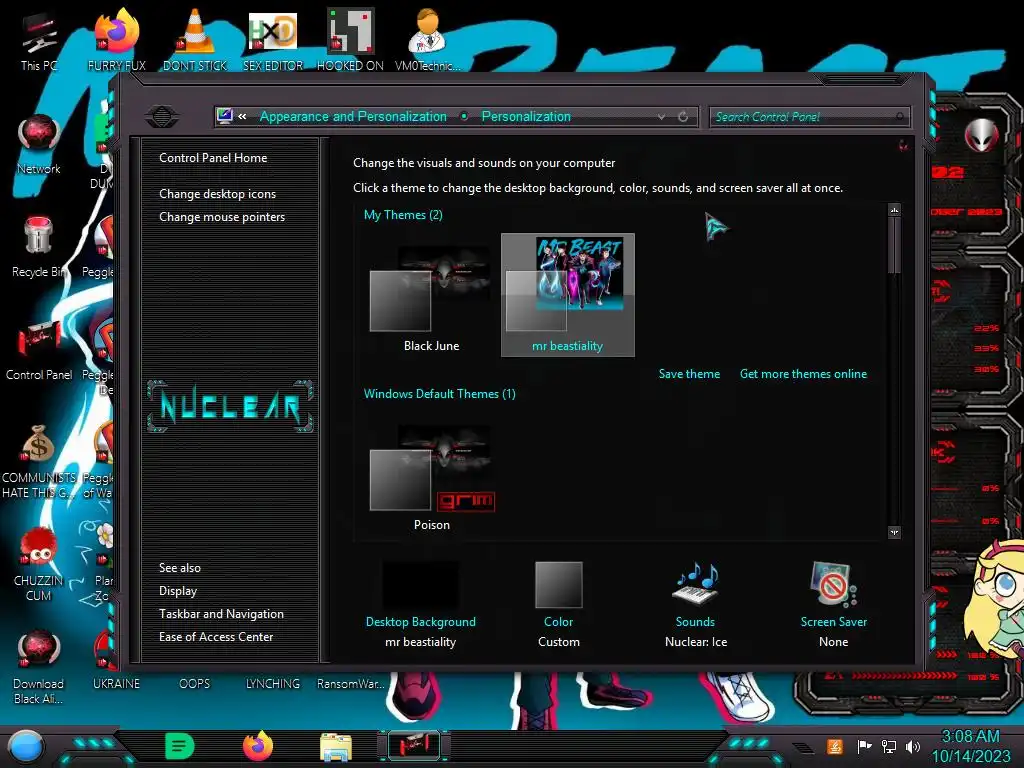
Task: Click the theme list scroll up arrow
Action: (895, 210)
